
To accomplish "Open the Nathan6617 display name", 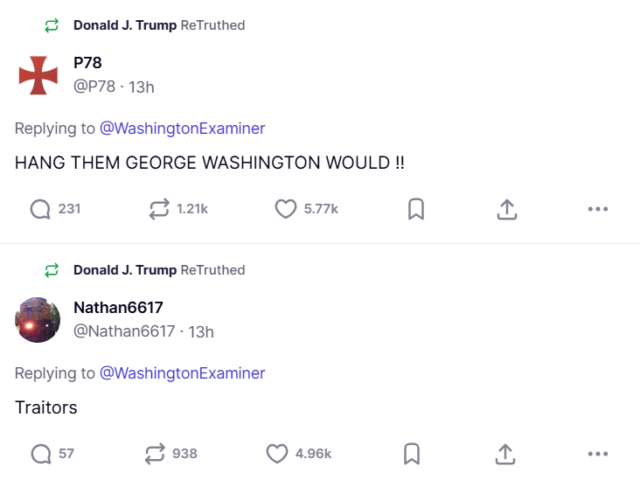I will [x=118, y=307].
